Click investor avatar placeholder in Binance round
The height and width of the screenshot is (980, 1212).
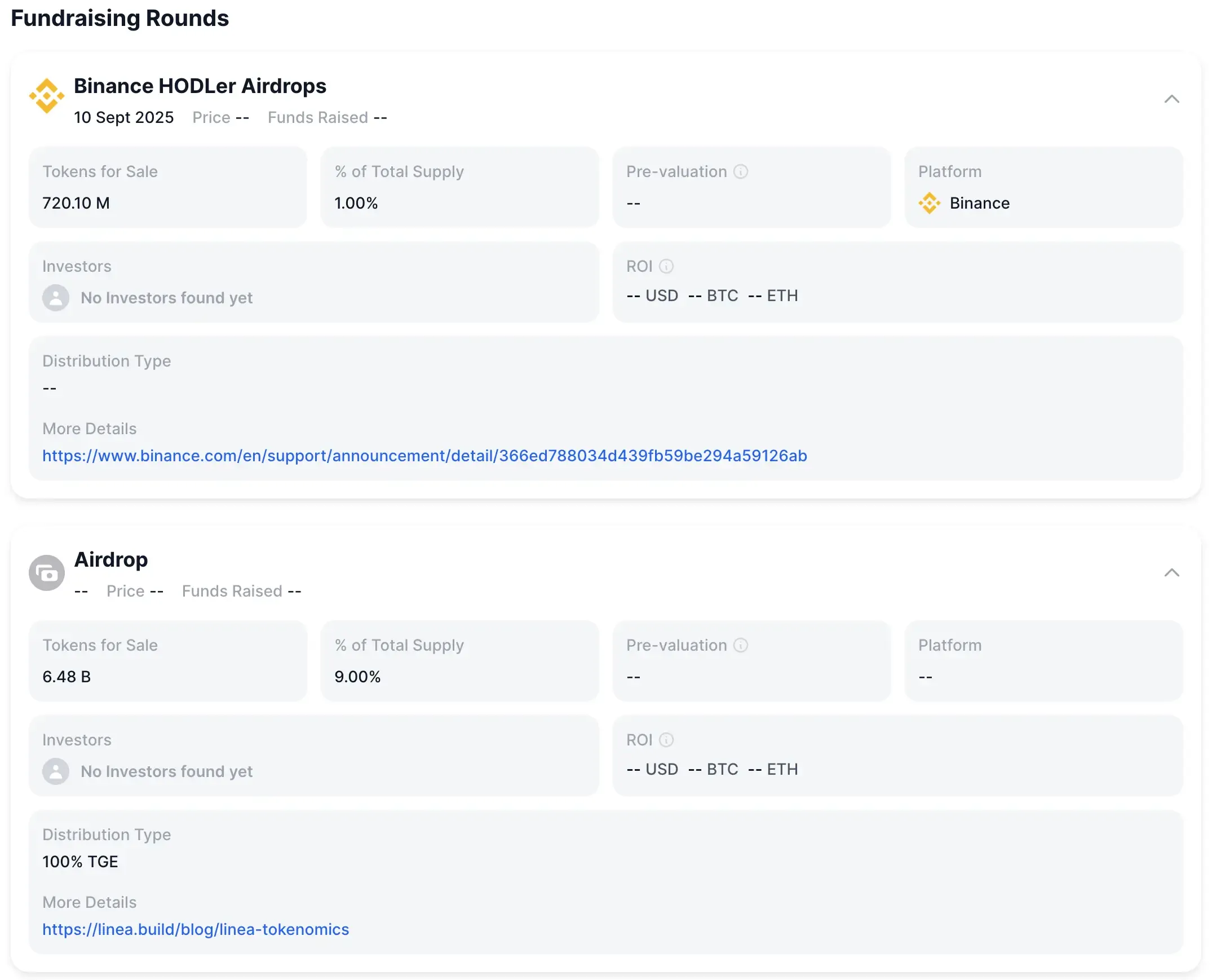[x=56, y=298]
